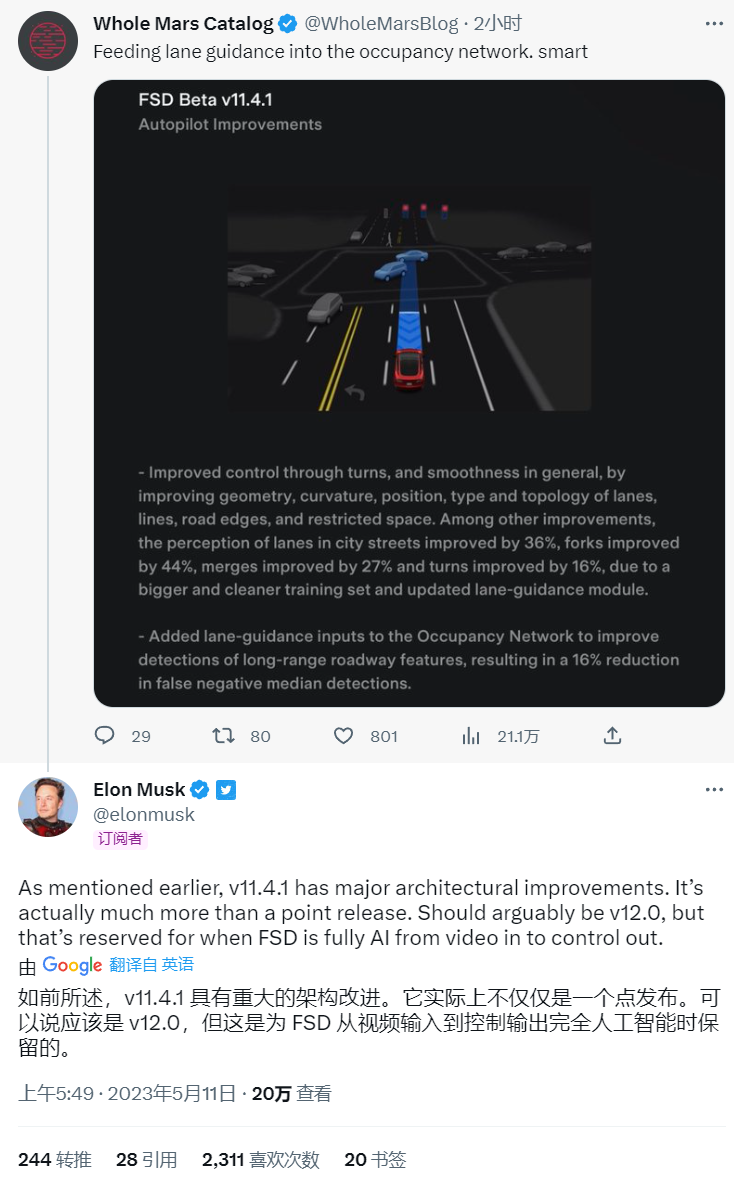Retweet via the icon showing 80
The image size is (734, 1191).
coord(223,735)
